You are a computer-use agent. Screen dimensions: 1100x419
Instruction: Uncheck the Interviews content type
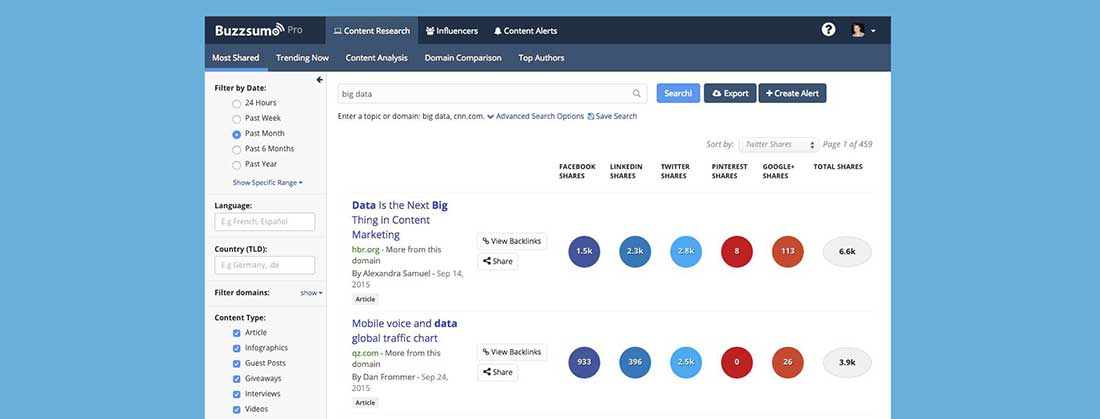pyautogui.click(x=236, y=394)
